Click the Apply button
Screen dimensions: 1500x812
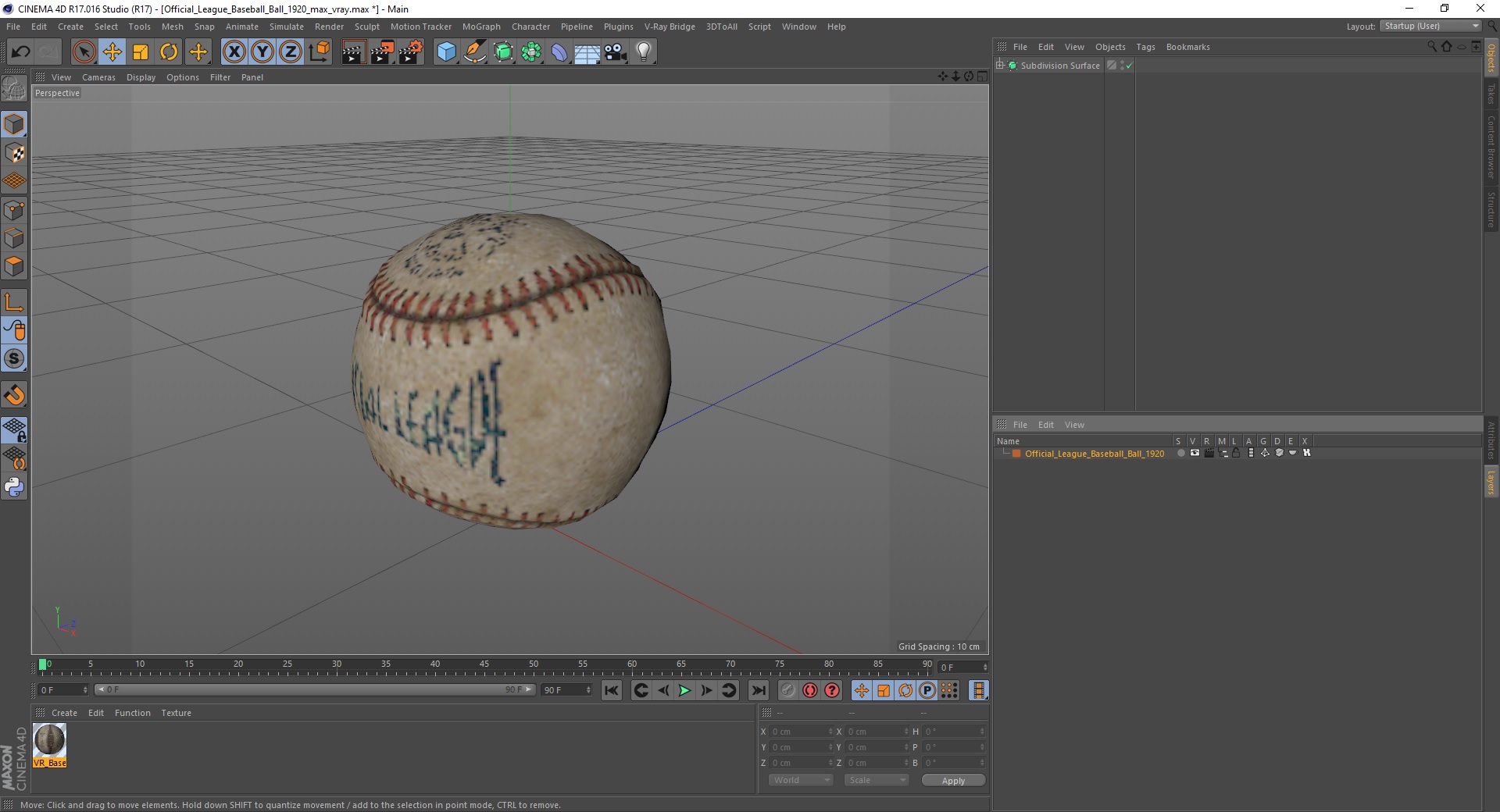[953, 781]
